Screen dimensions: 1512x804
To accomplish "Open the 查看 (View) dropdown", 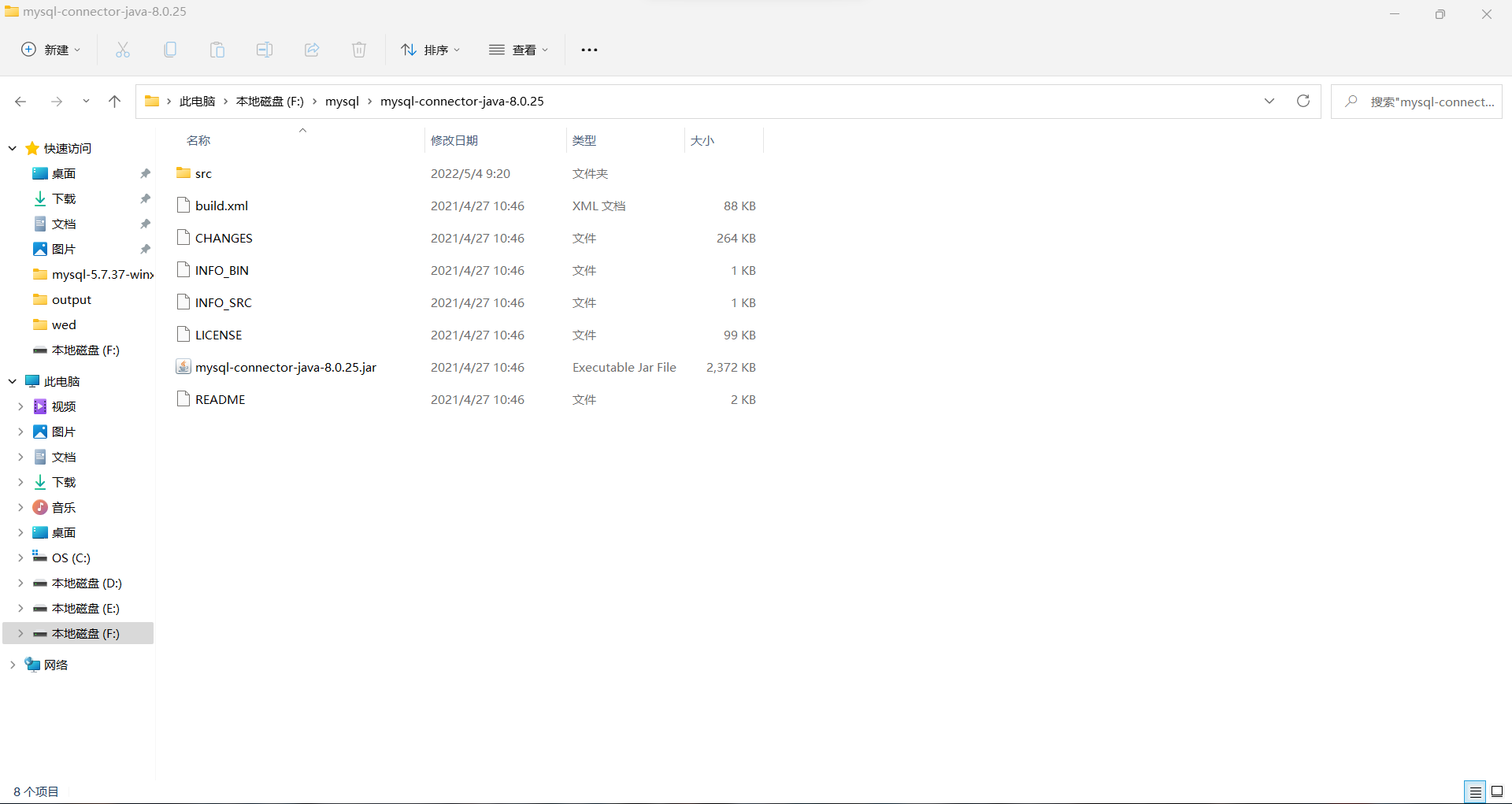I will pyautogui.click(x=518, y=50).
